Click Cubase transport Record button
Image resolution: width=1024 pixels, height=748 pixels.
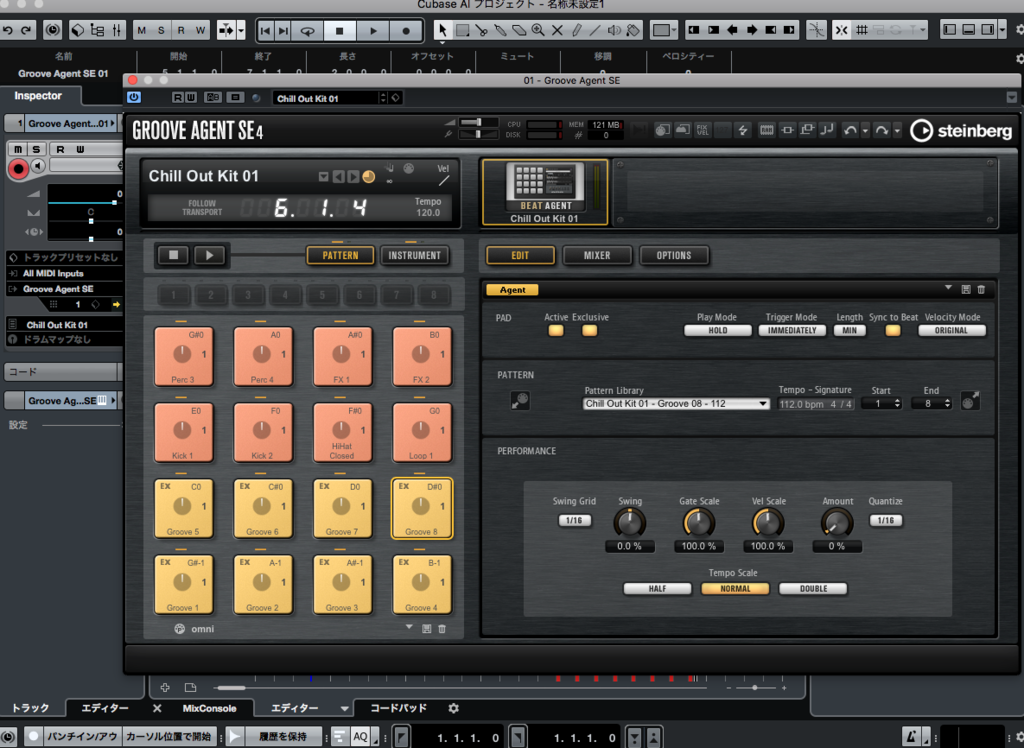point(406,30)
